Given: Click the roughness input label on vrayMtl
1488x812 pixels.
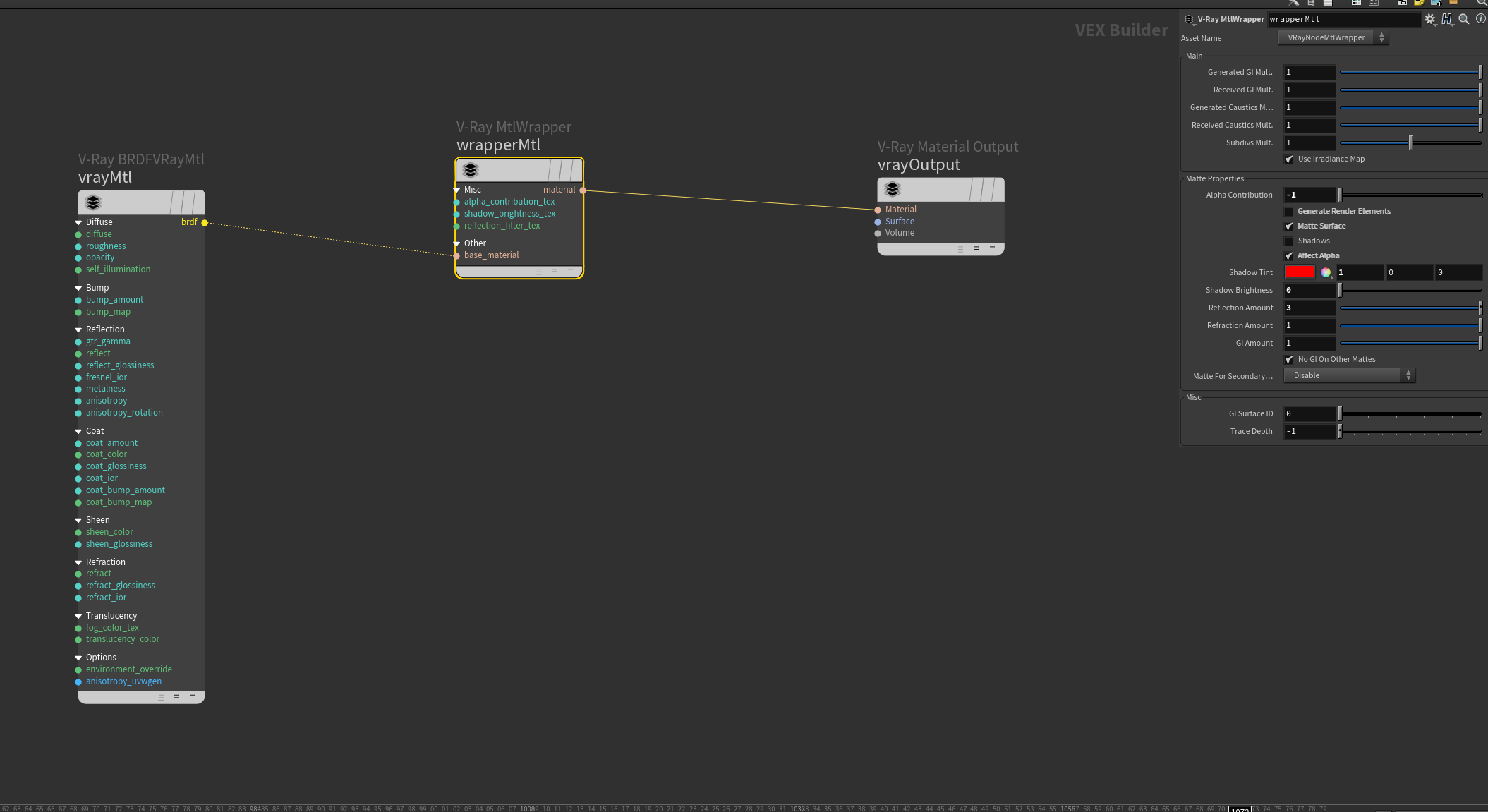Looking at the screenshot, I should (x=106, y=246).
